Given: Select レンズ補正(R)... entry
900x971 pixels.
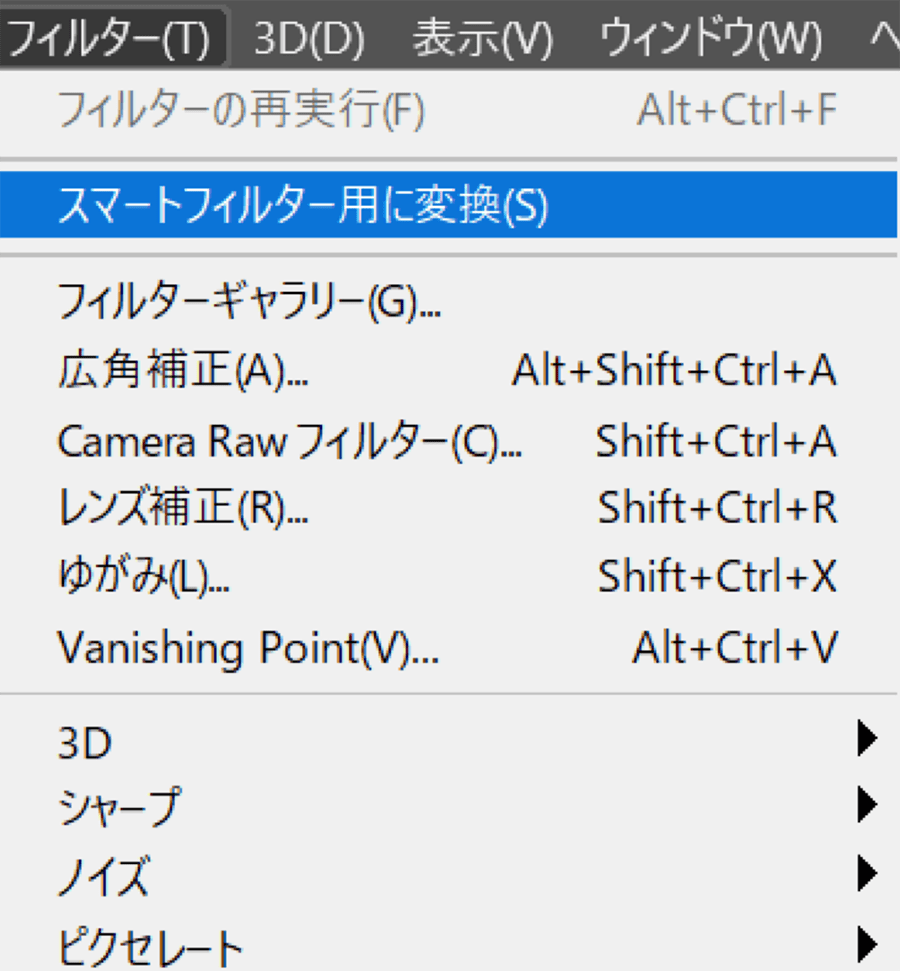Looking at the screenshot, I should (448, 507).
